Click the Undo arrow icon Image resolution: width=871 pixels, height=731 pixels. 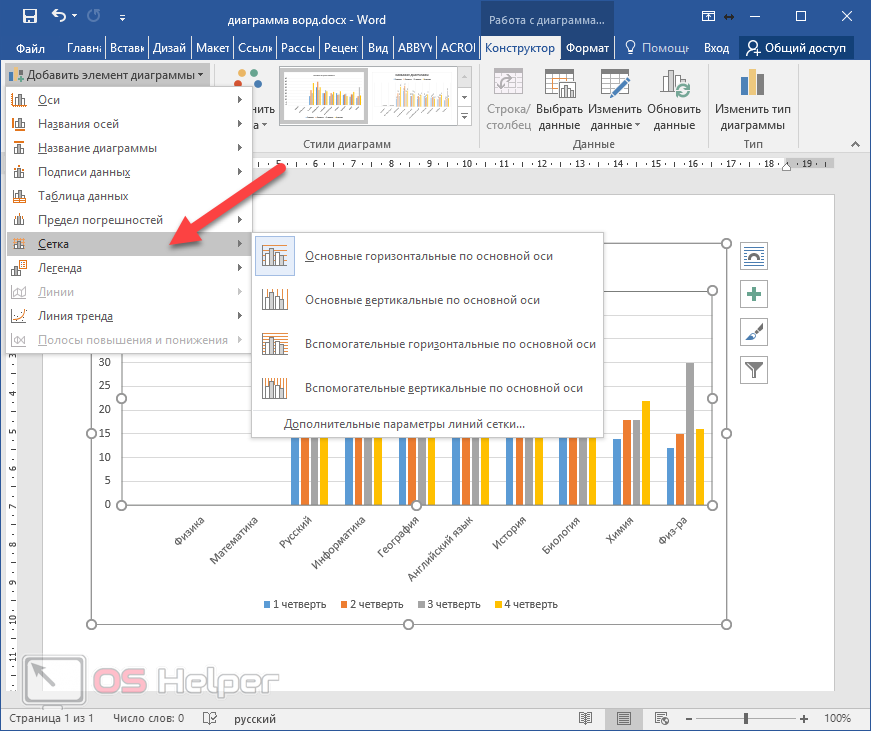[x=59, y=16]
